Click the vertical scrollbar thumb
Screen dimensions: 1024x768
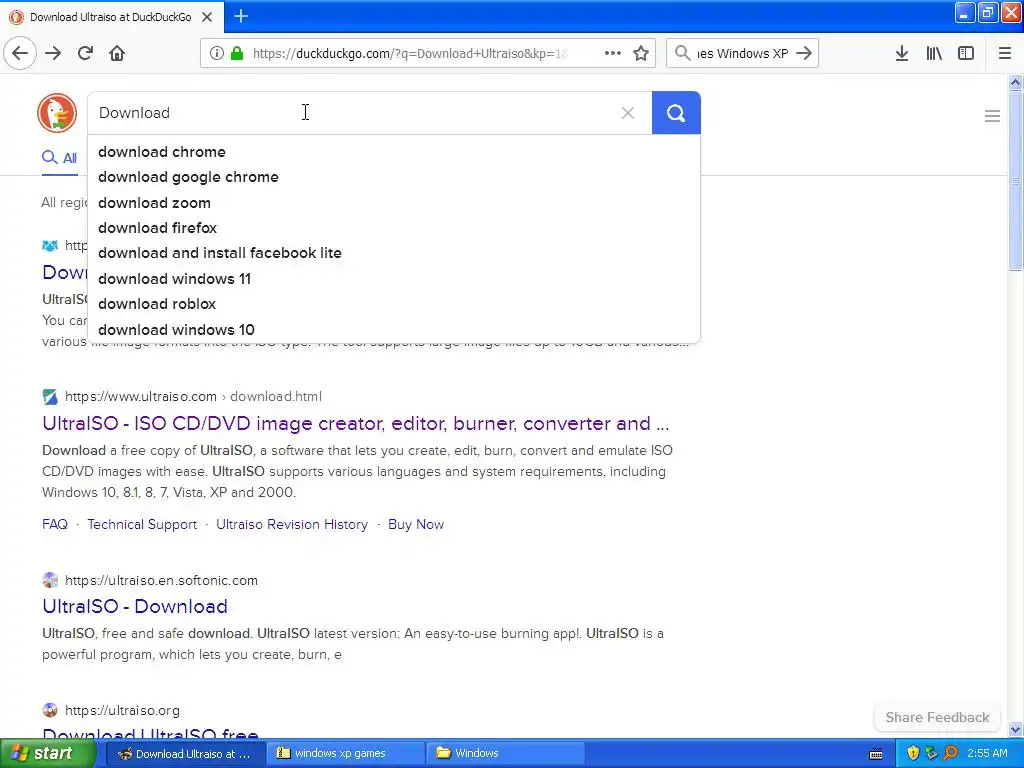tap(1015, 180)
